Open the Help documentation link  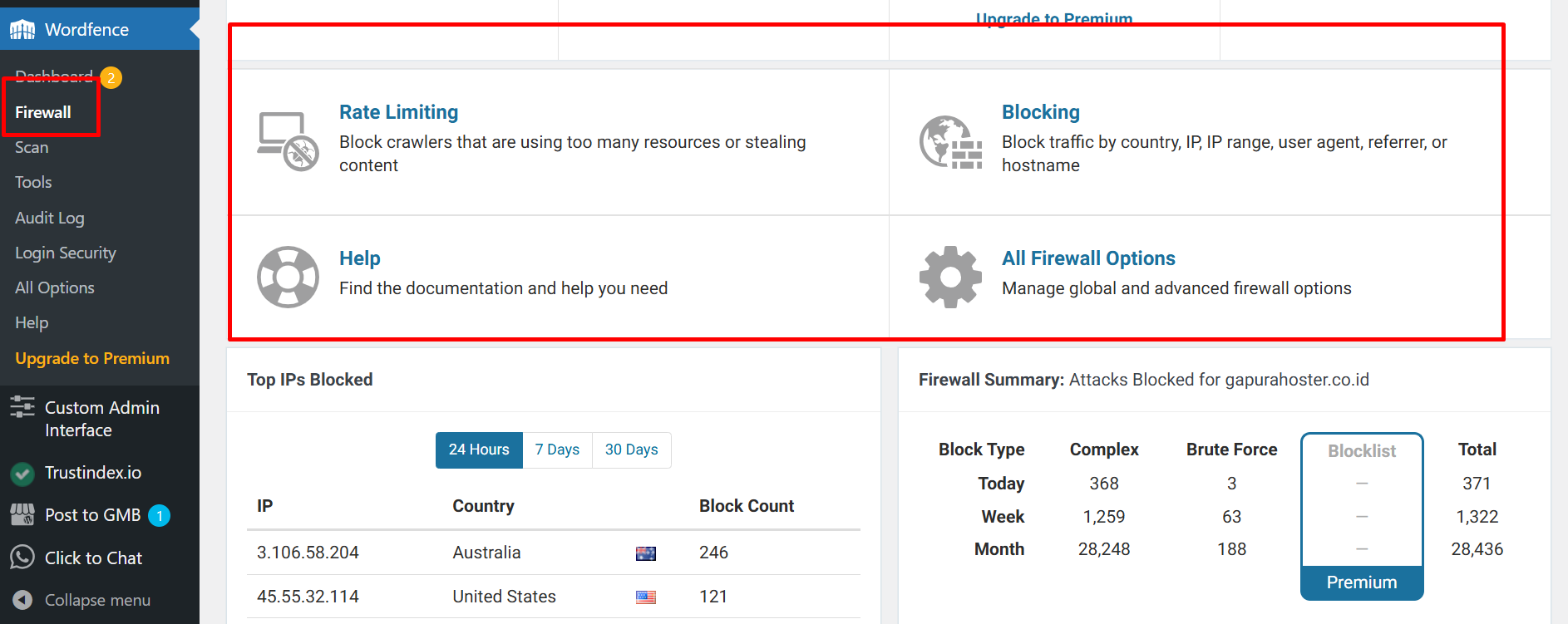[x=359, y=258]
